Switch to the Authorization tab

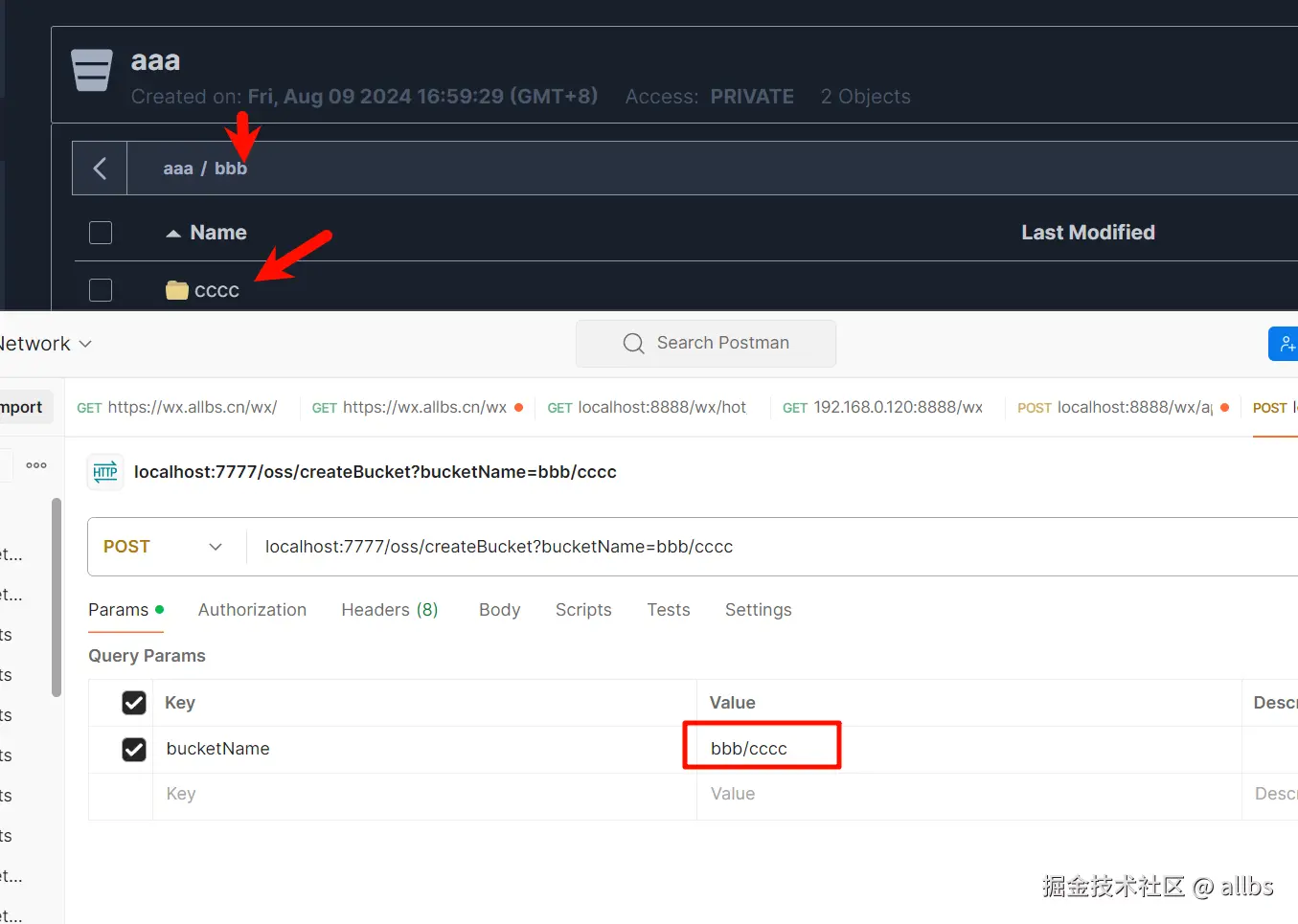click(252, 610)
